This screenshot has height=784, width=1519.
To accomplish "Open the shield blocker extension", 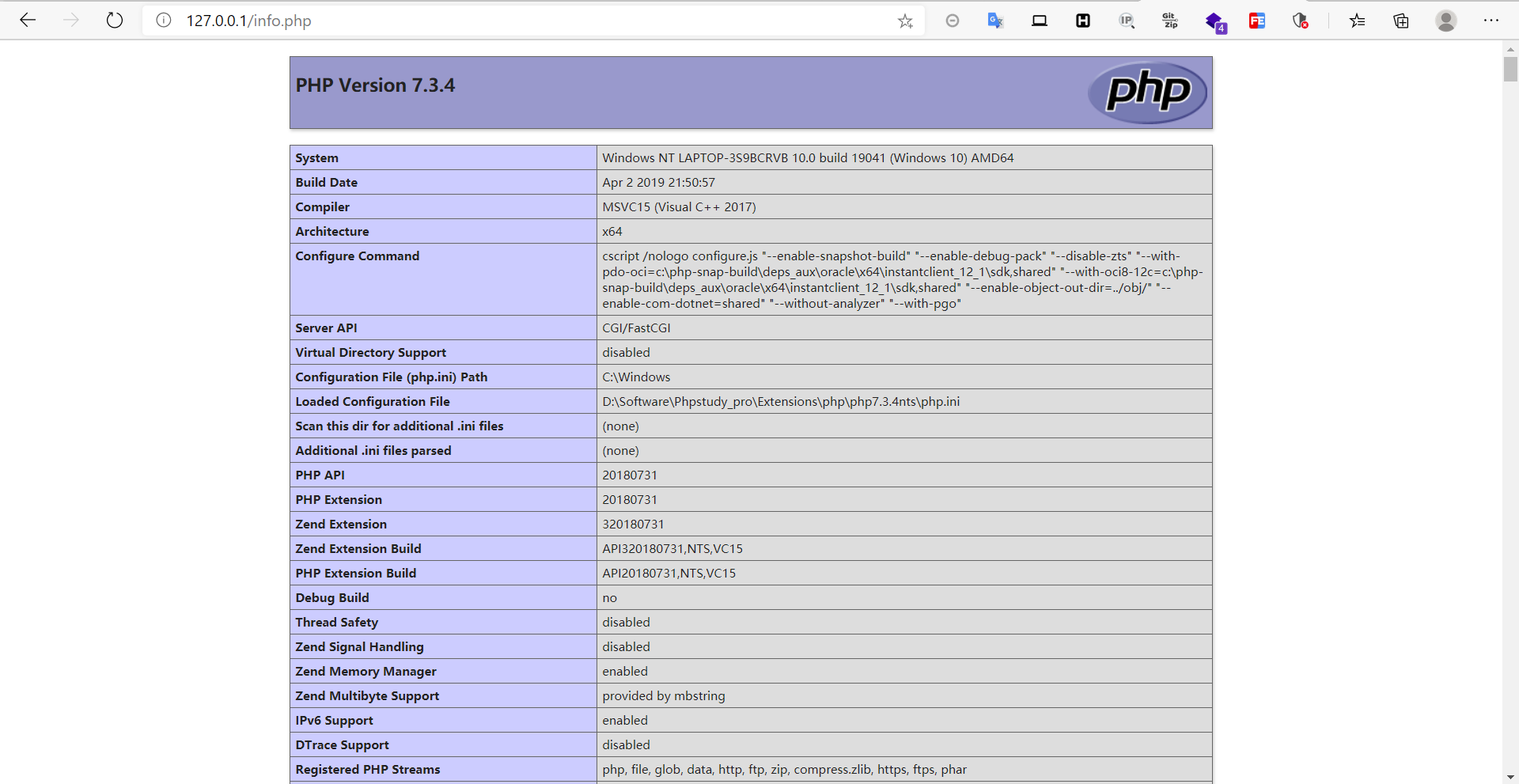I will tap(1300, 21).
